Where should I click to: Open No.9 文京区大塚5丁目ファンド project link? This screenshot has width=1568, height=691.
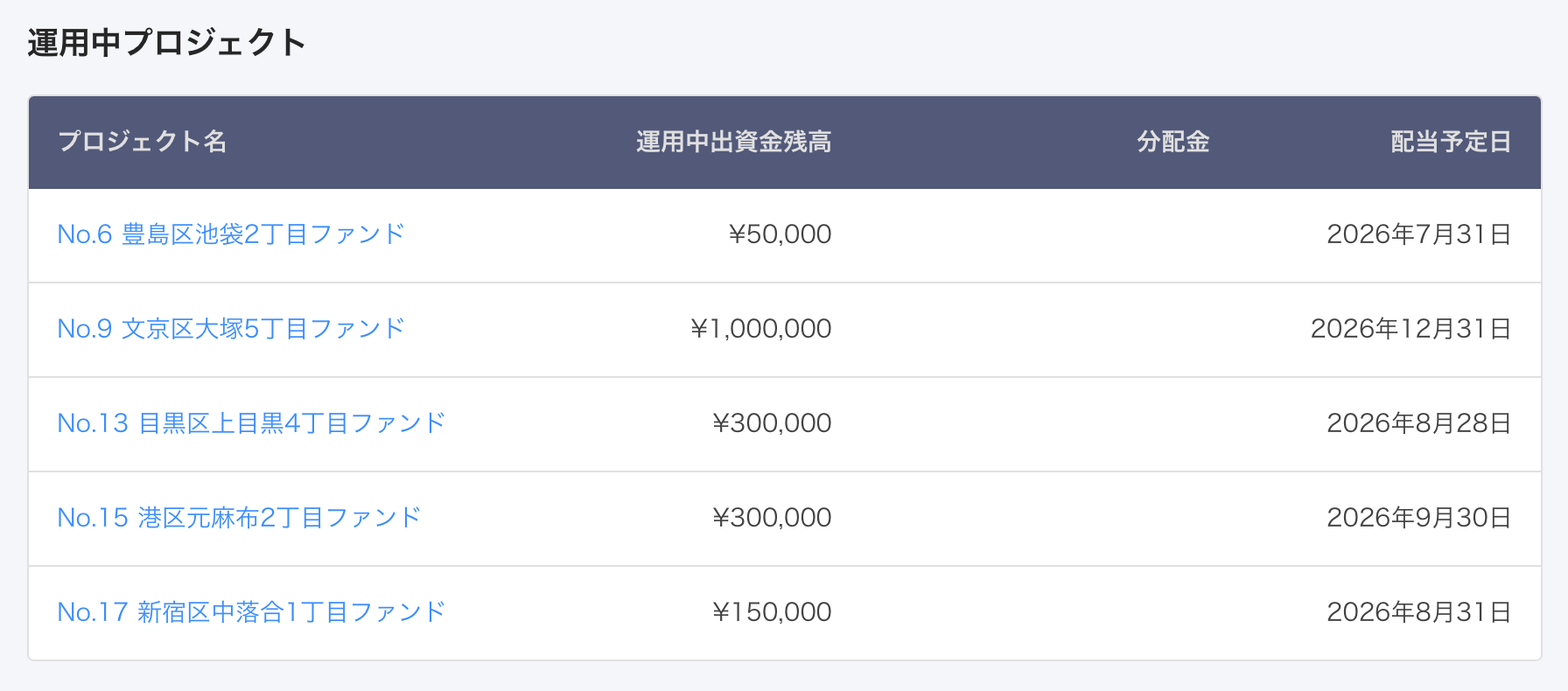pyautogui.click(x=231, y=329)
